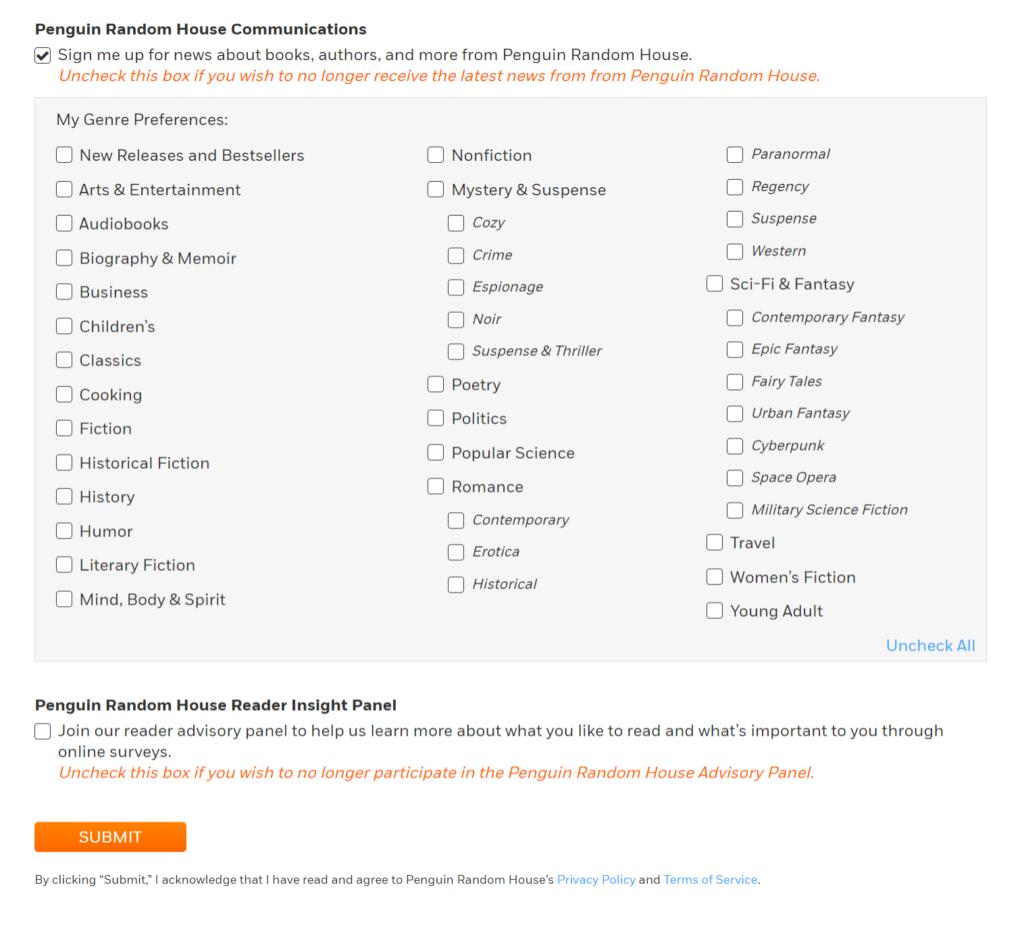Uncheck the Penguin Random House news signup box
This screenshot has width=1024, height=927.
(x=42, y=56)
